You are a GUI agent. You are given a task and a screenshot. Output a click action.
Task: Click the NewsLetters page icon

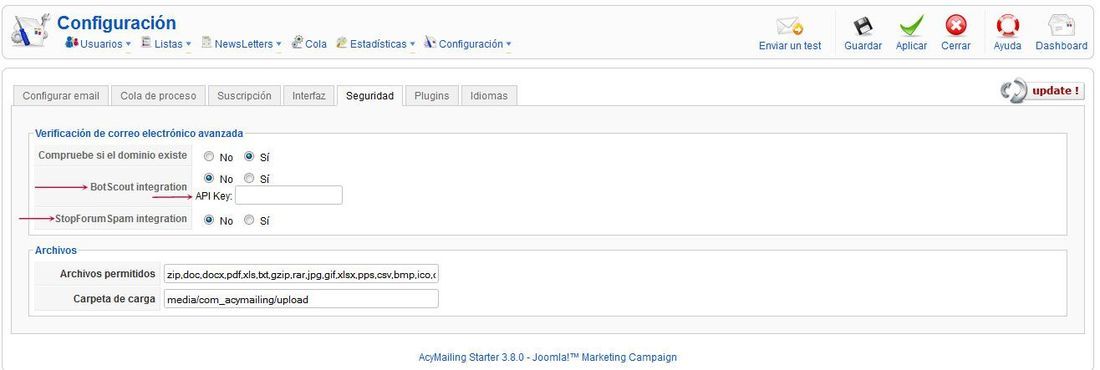[207, 43]
